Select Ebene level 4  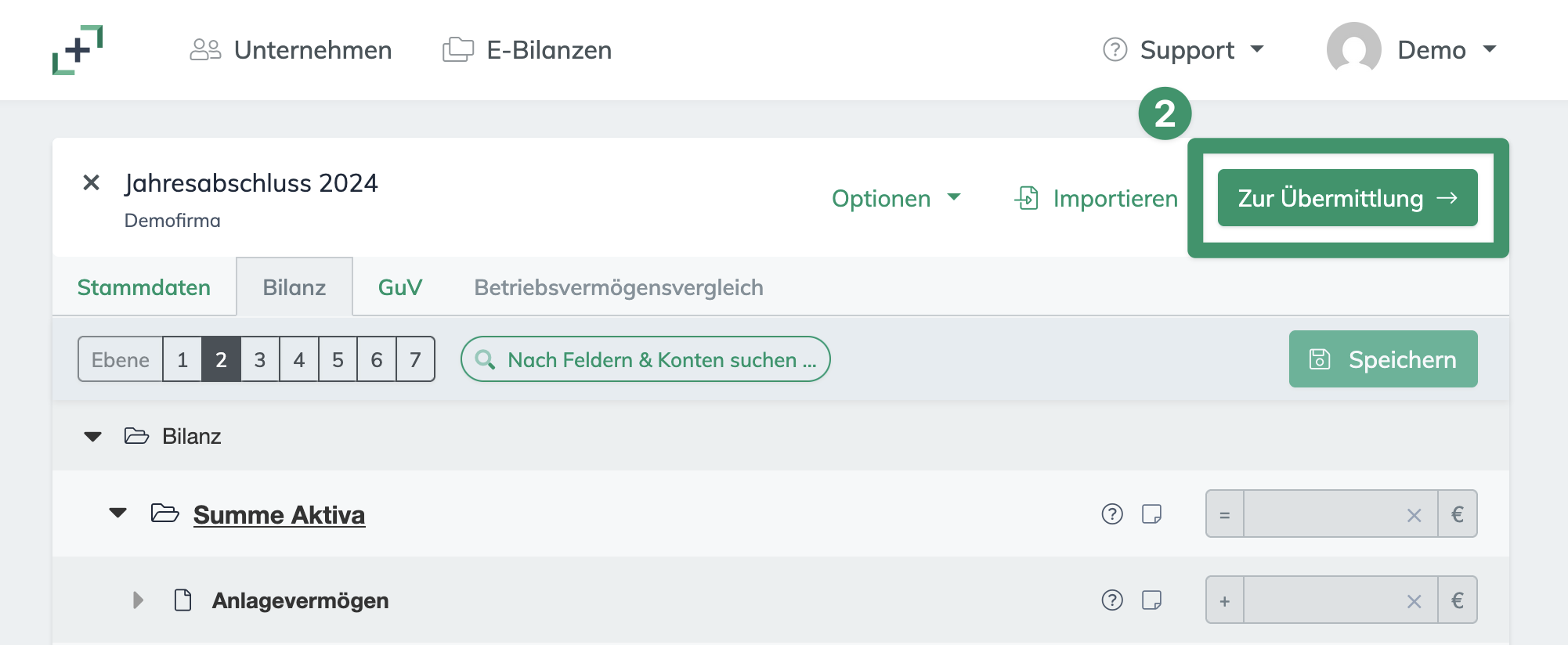click(x=298, y=359)
